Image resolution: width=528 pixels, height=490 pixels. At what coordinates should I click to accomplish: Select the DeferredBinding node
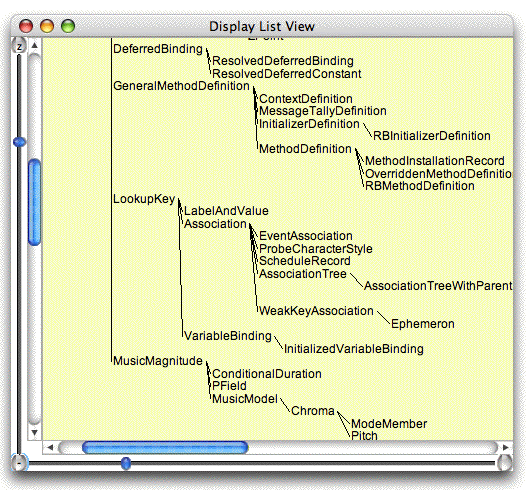point(158,49)
